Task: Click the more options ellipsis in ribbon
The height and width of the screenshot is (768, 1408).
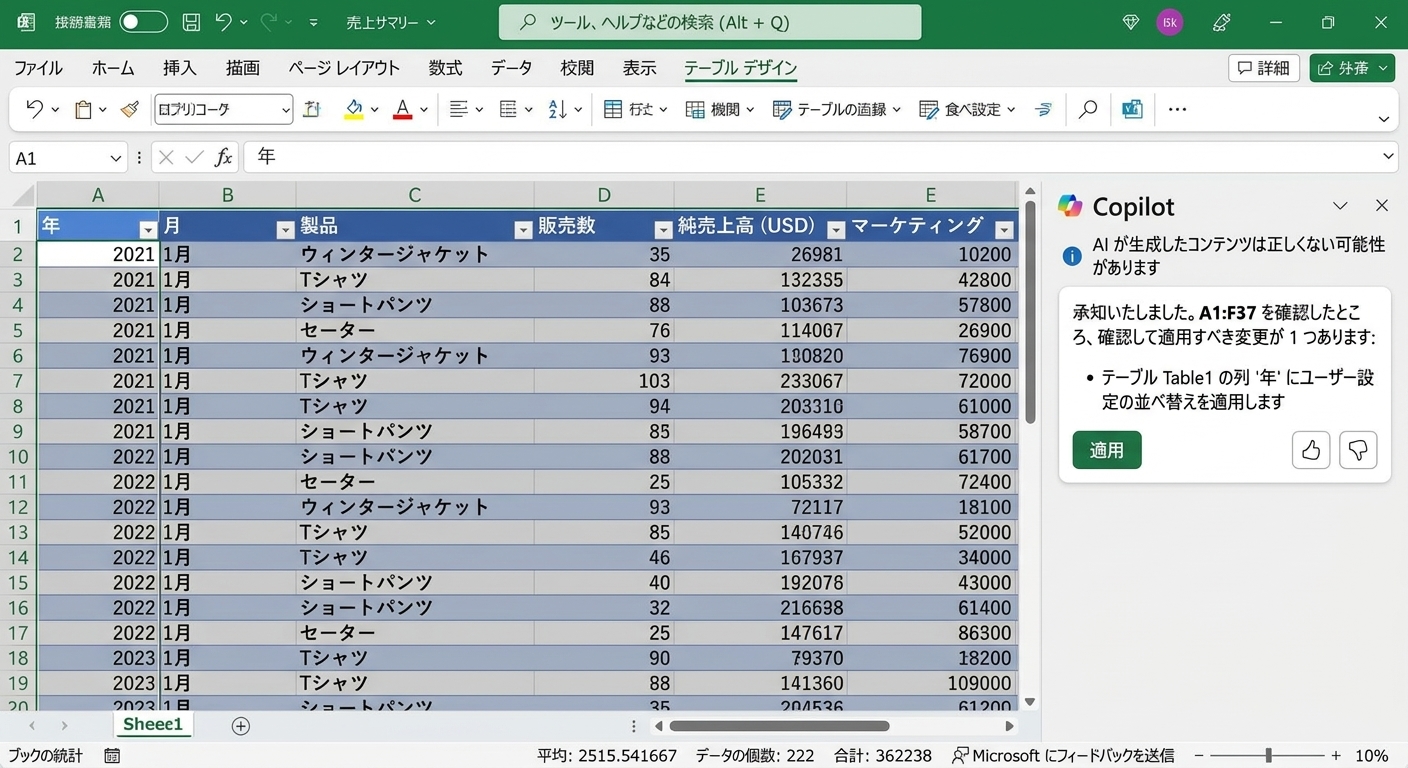Action: pyautogui.click(x=1177, y=109)
